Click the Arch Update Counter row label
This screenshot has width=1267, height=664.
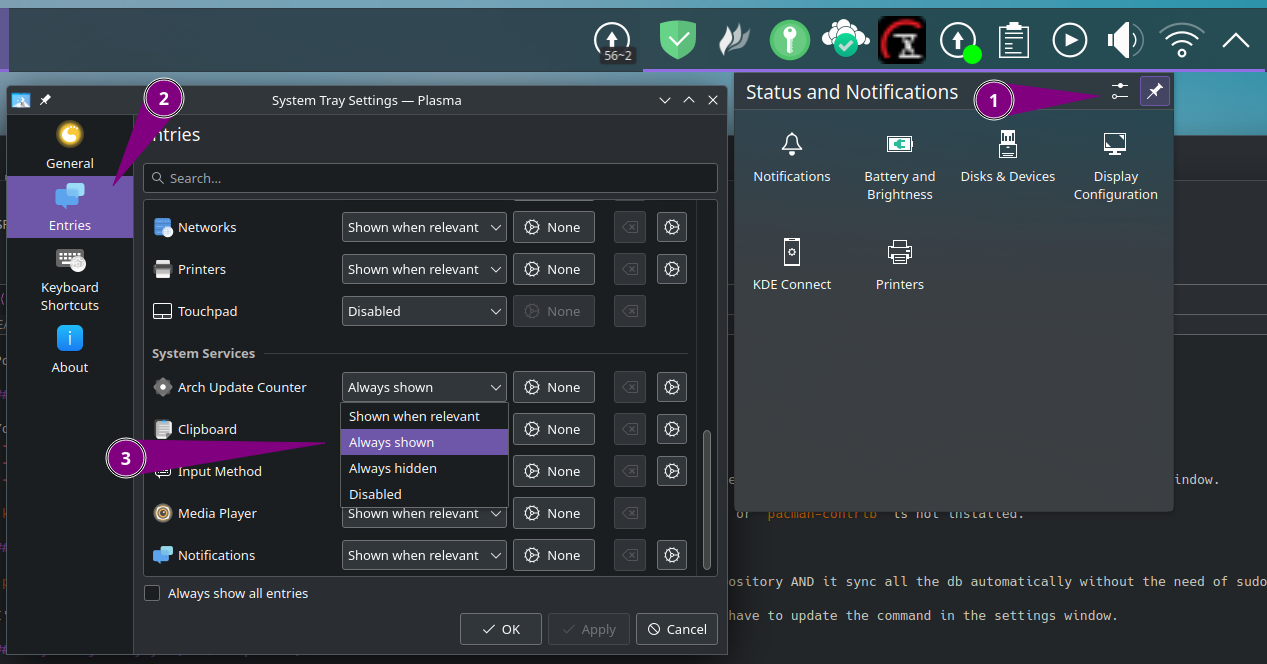242,387
